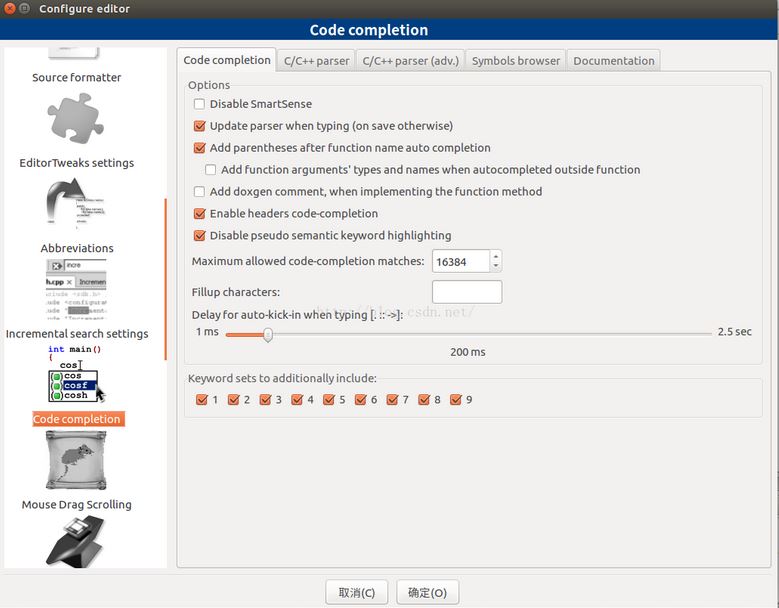Click the Abbreviations label
The width and height of the screenshot is (779, 608).
(x=77, y=248)
